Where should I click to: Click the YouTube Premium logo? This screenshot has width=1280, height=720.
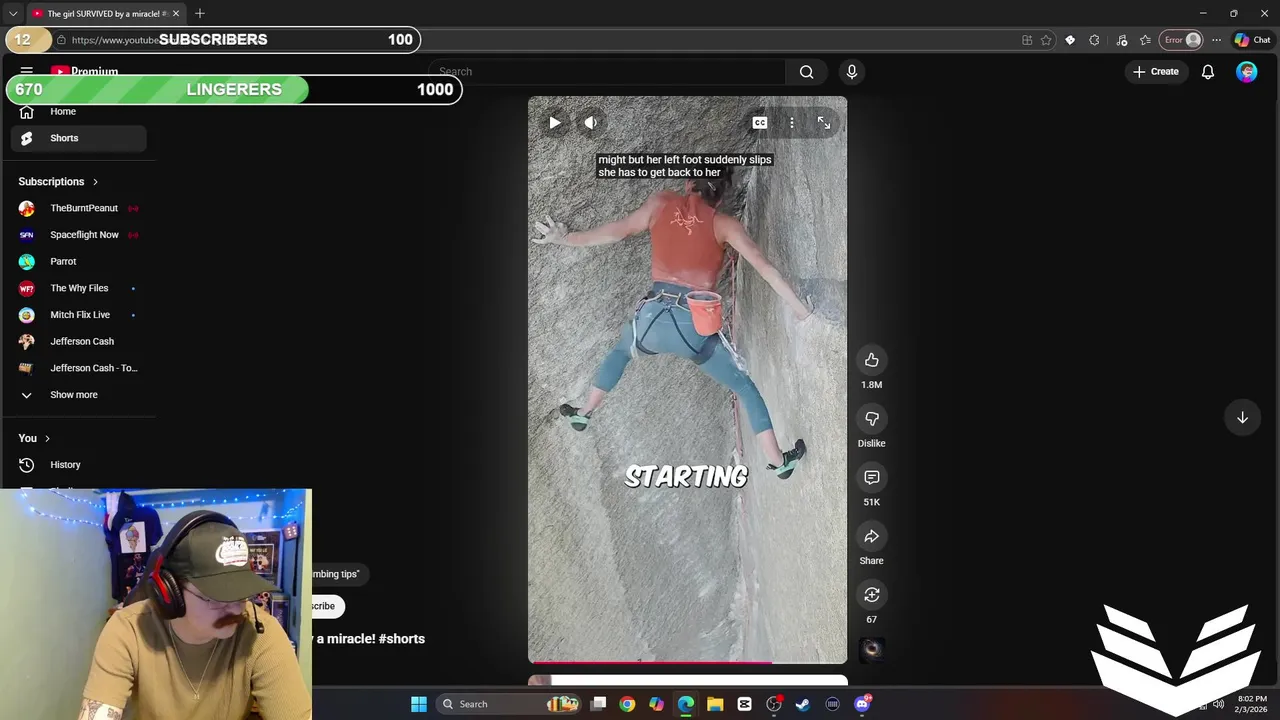(x=85, y=72)
